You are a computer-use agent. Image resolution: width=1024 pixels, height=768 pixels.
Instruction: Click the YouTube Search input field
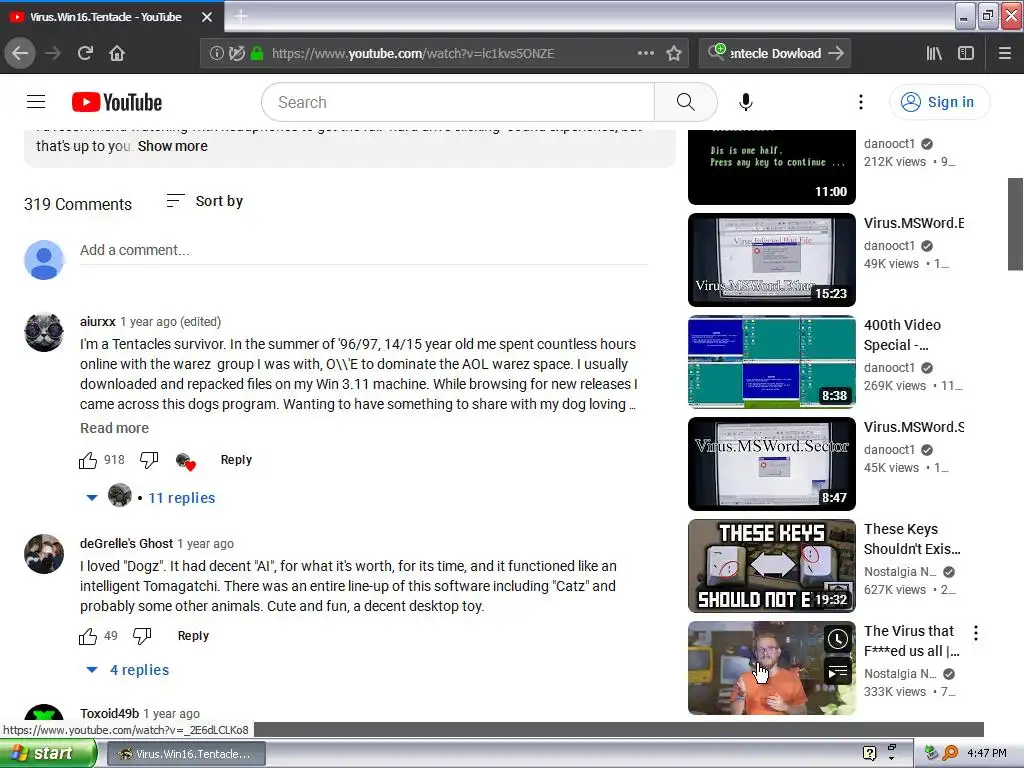(458, 102)
